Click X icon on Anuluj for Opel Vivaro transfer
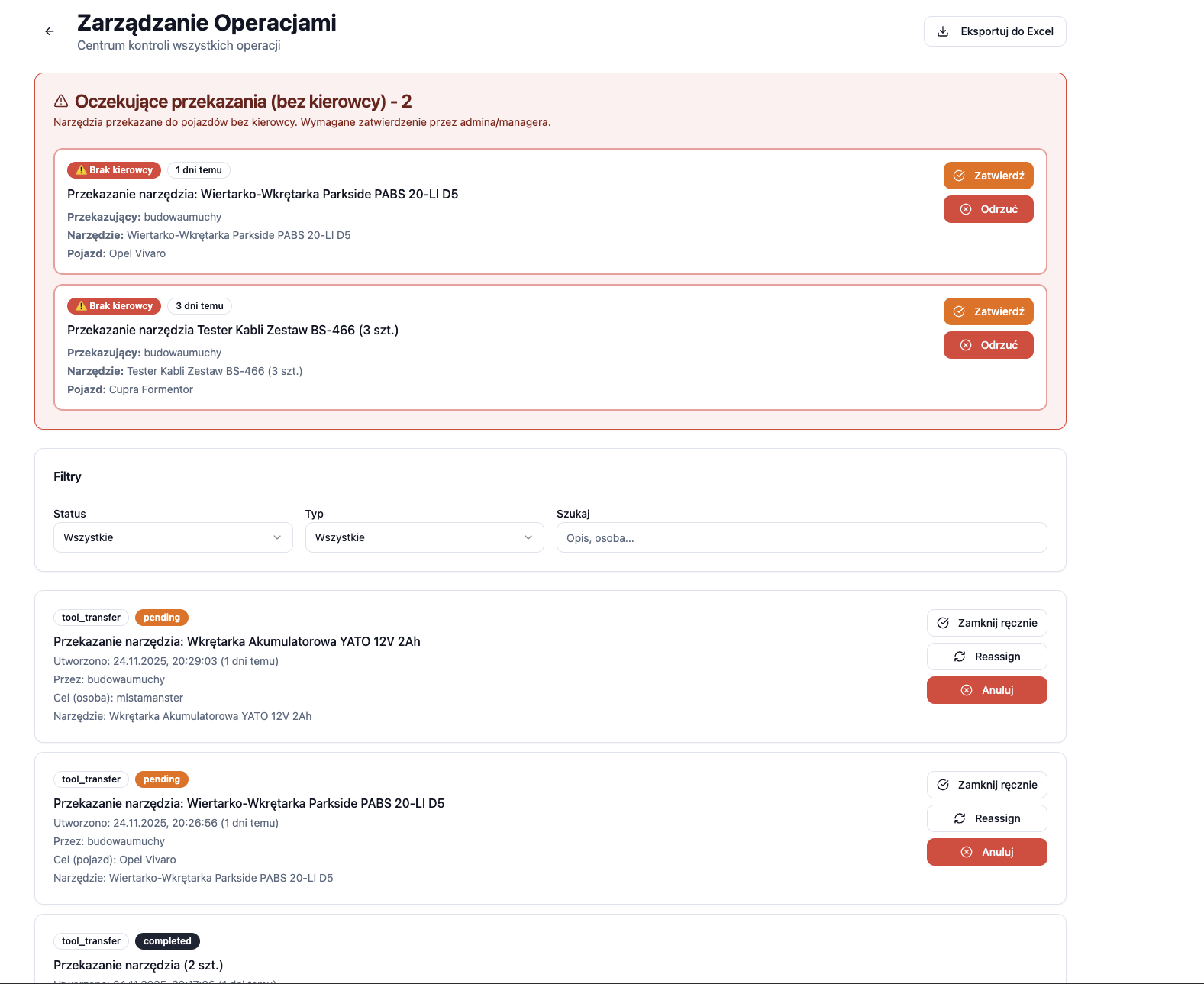This screenshot has width=1204, height=984. click(967, 852)
